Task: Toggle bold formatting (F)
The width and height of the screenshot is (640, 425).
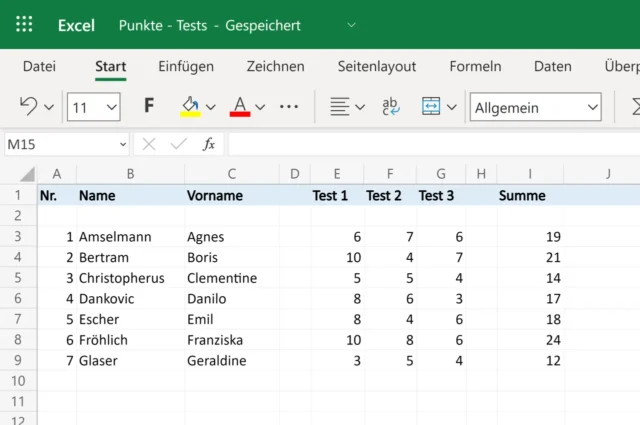Action: 149,106
